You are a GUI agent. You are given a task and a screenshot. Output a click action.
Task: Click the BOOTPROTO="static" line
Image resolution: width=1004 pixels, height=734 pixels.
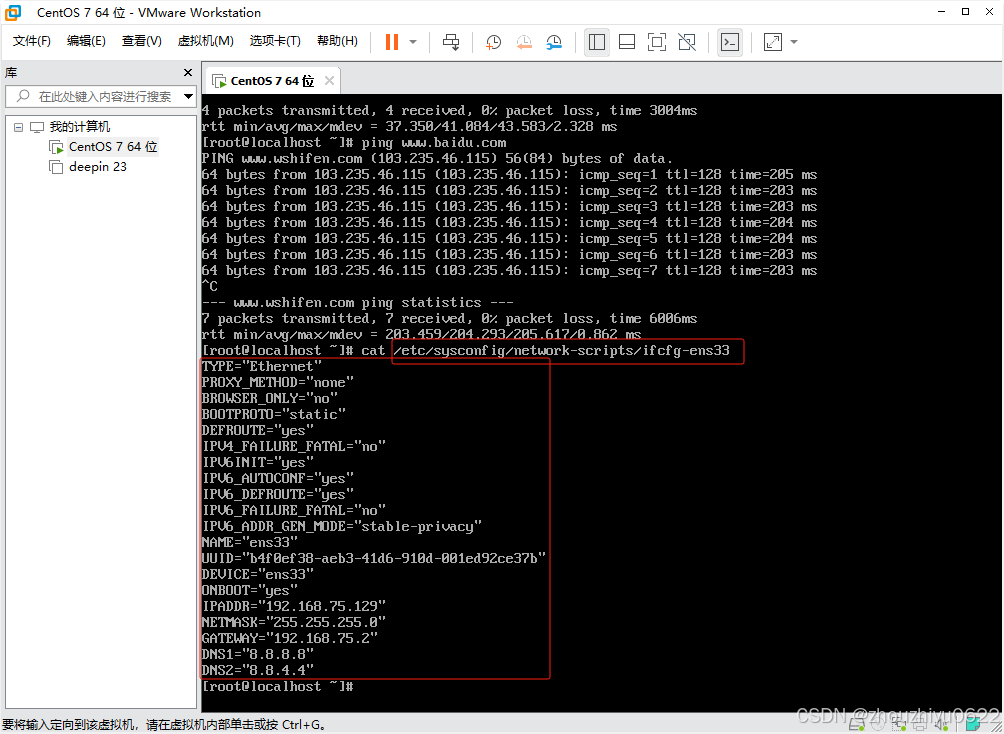274,414
